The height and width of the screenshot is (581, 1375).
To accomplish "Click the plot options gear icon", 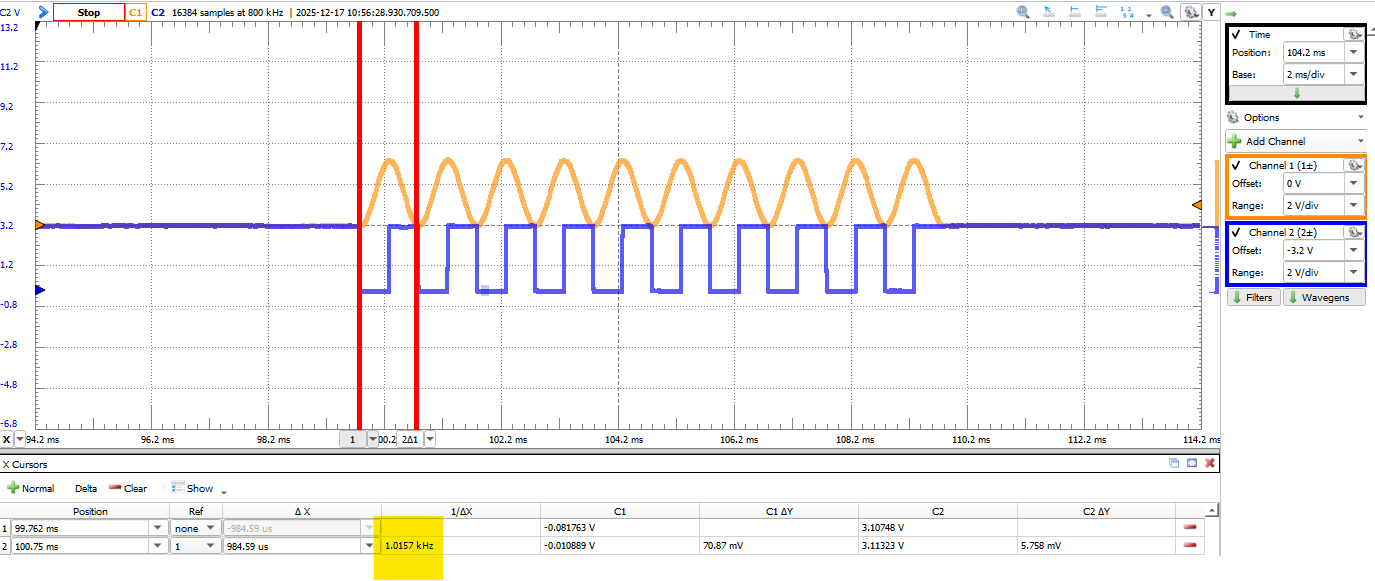I will coord(1191,12).
